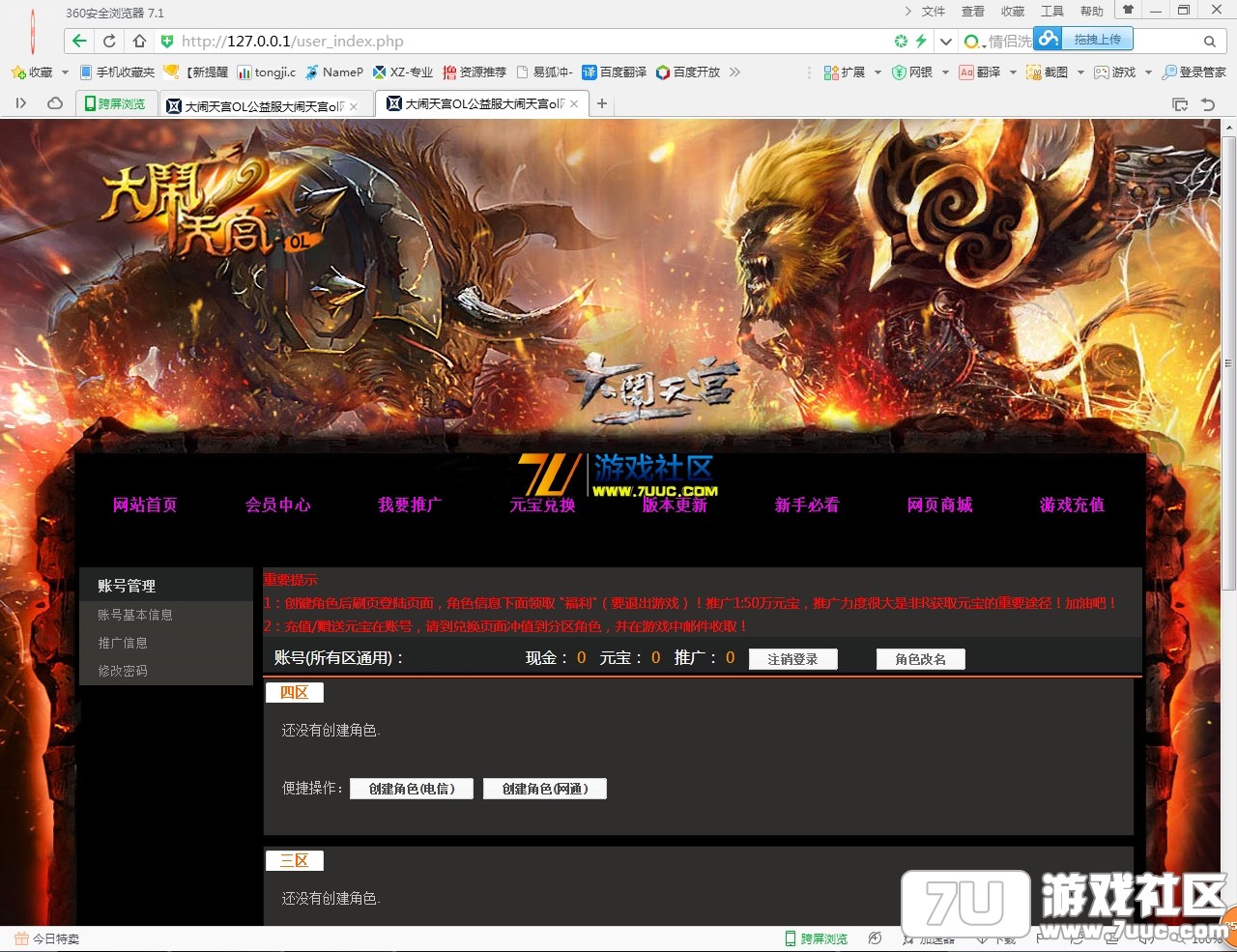Open the 资源推荐 bookmark
This screenshot has width=1237, height=952.
(x=475, y=72)
